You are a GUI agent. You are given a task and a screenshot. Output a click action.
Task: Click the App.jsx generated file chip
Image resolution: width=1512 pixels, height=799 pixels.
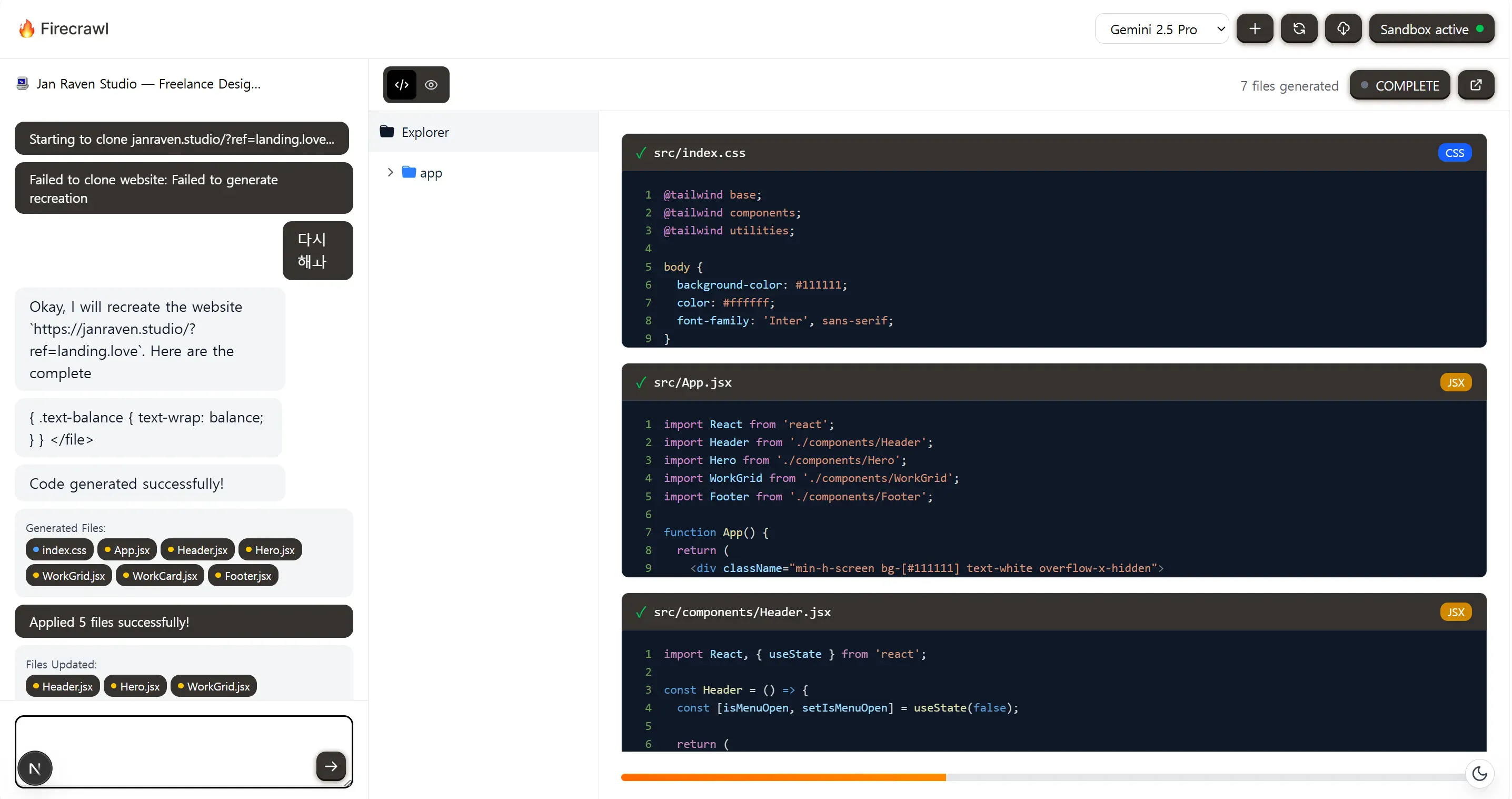127,550
